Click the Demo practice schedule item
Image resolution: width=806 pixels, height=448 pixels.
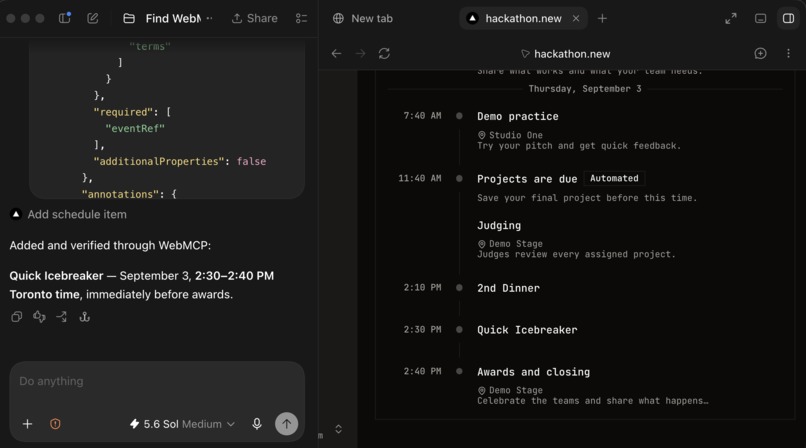coord(518,116)
